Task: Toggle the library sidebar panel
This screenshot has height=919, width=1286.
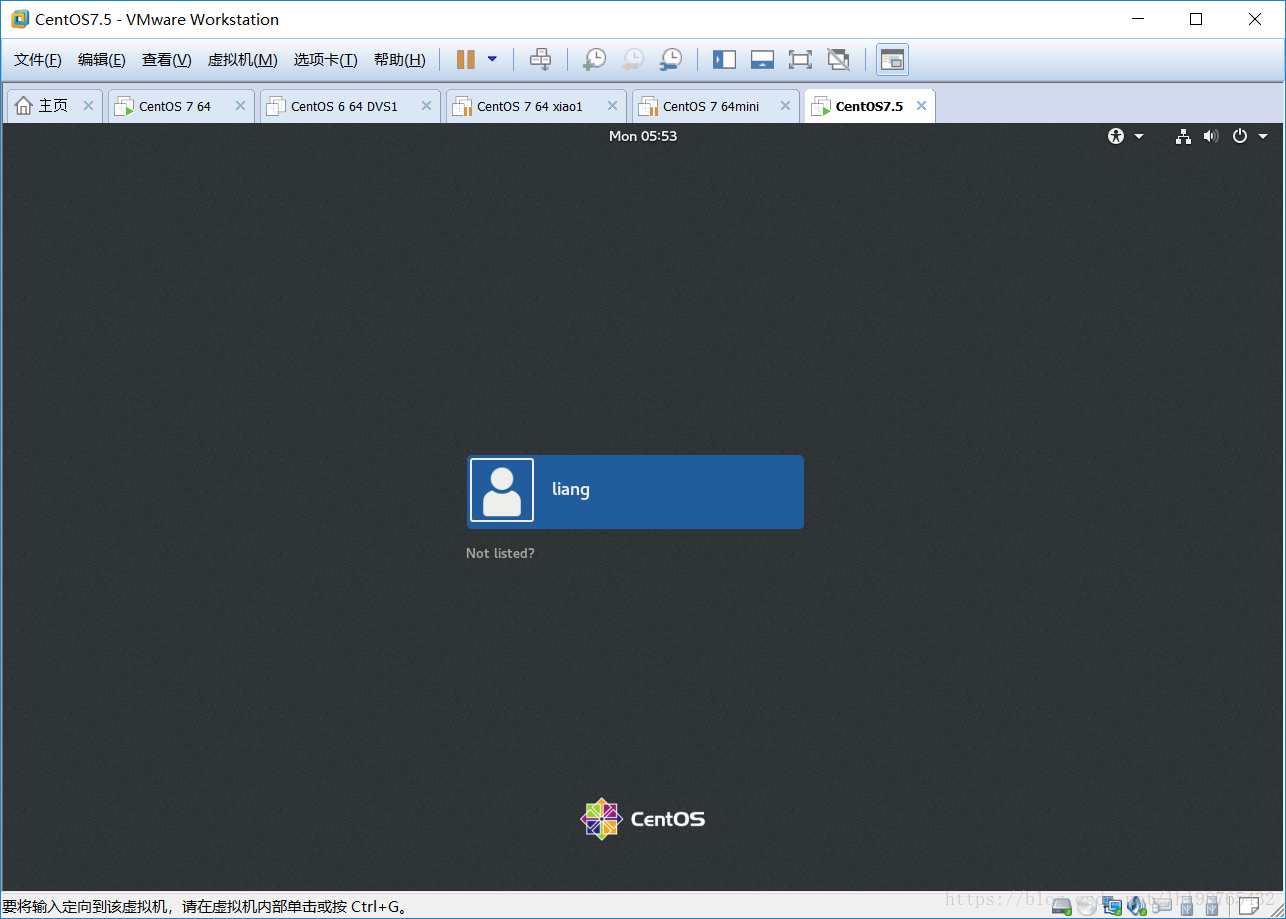Action: pyautogui.click(x=724, y=60)
